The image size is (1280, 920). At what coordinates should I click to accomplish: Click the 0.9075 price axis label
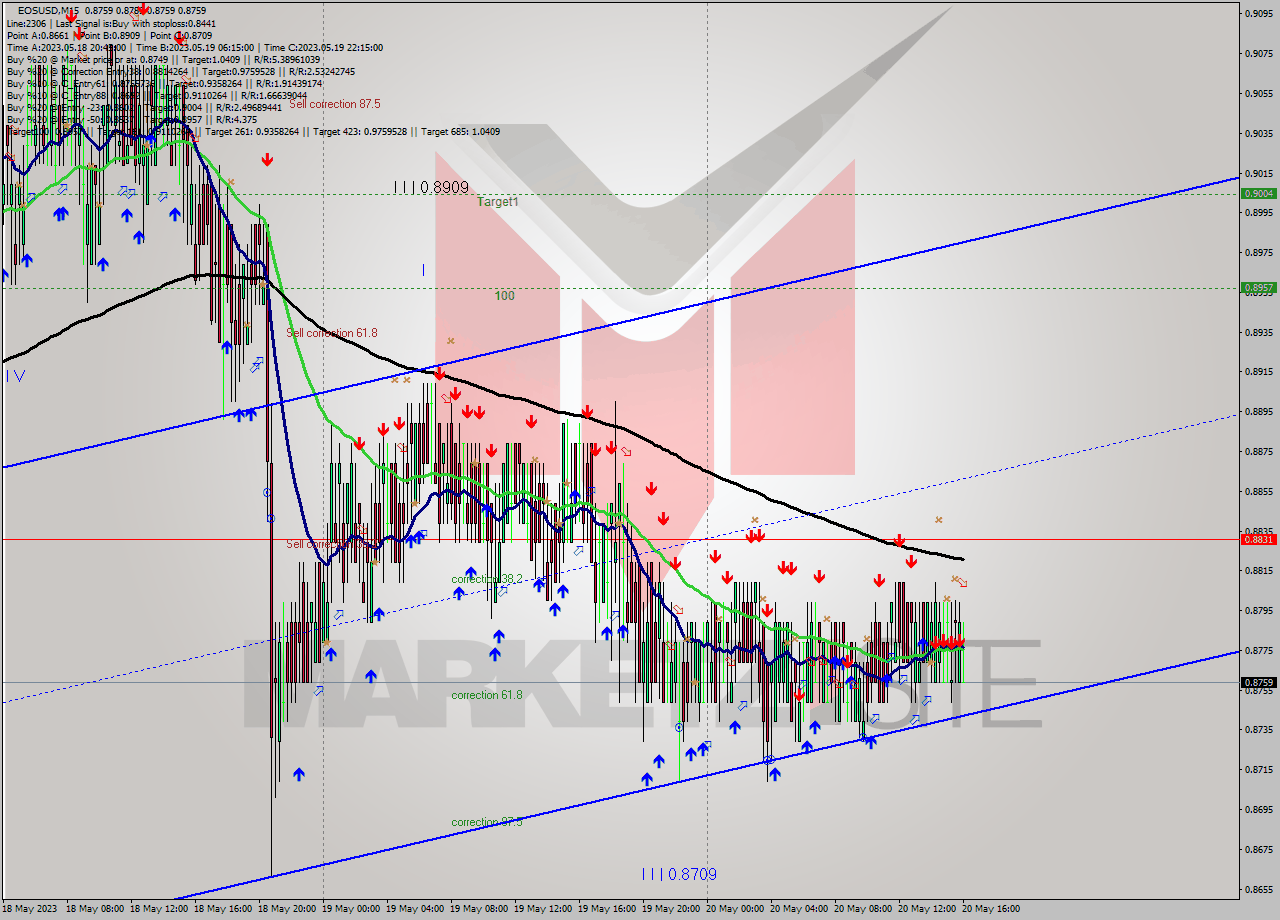coord(1258,53)
